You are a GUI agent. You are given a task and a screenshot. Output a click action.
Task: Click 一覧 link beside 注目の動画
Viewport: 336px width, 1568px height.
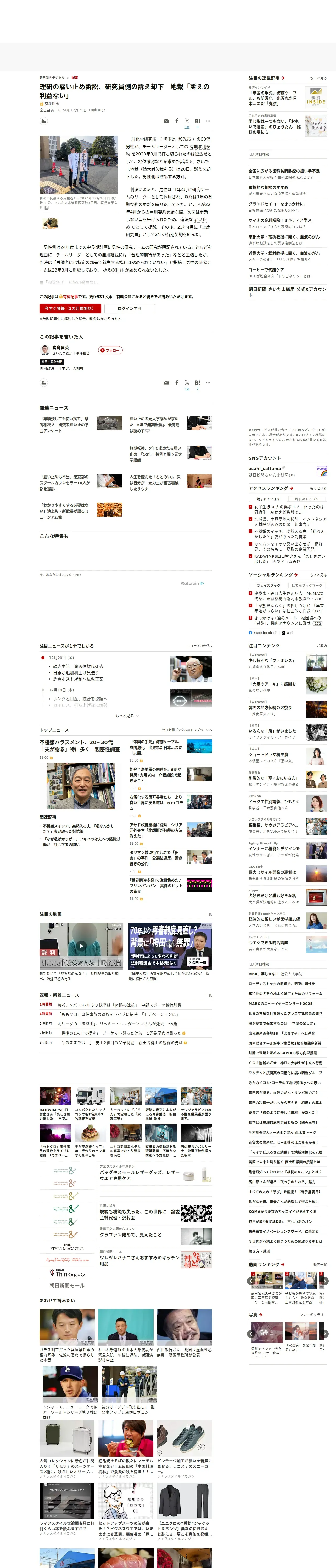coord(209,914)
